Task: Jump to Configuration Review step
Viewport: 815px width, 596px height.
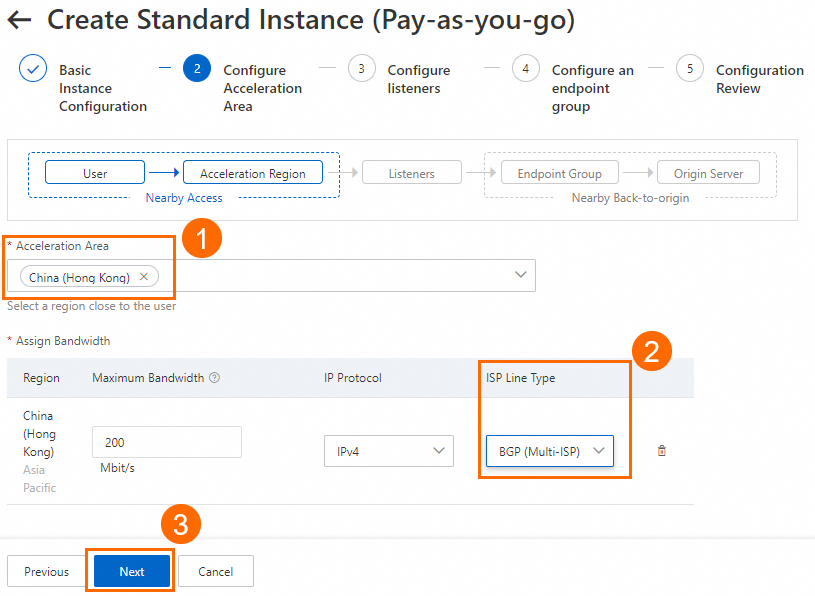Action: (x=759, y=79)
